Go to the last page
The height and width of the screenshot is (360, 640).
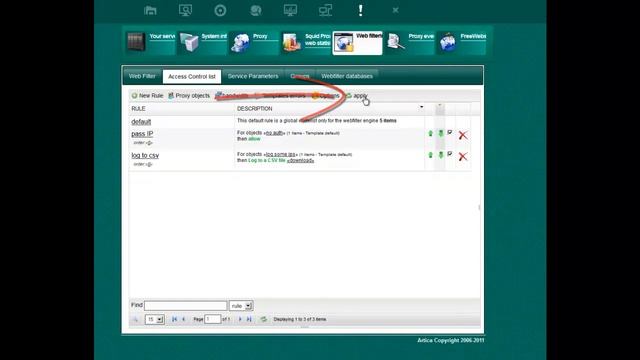coord(249,319)
